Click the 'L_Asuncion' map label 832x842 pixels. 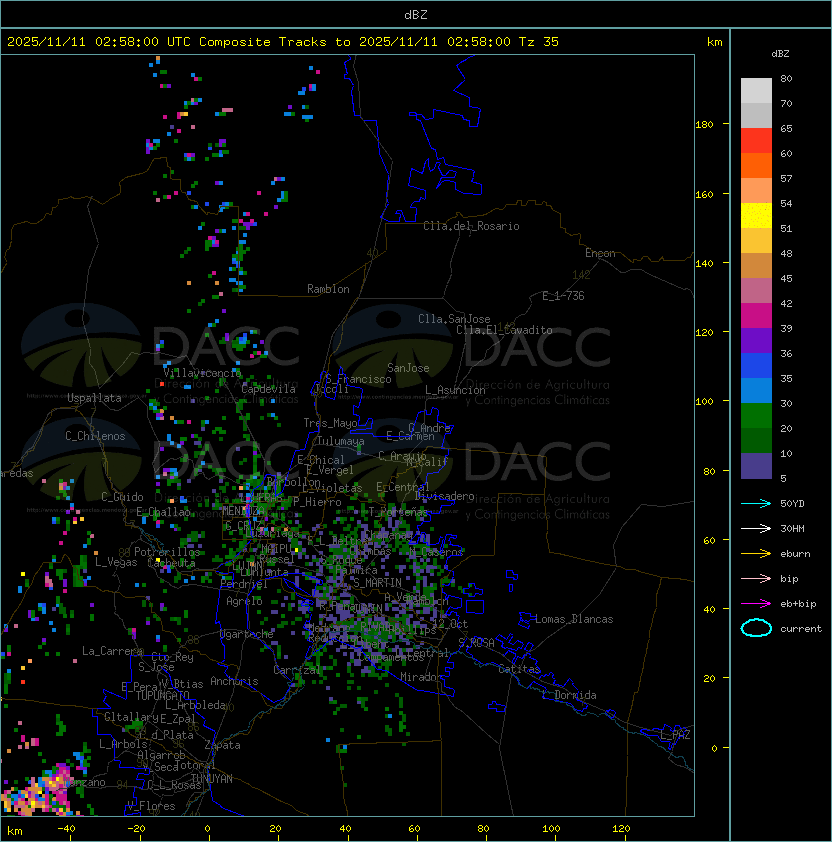pyautogui.click(x=455, y=390)
